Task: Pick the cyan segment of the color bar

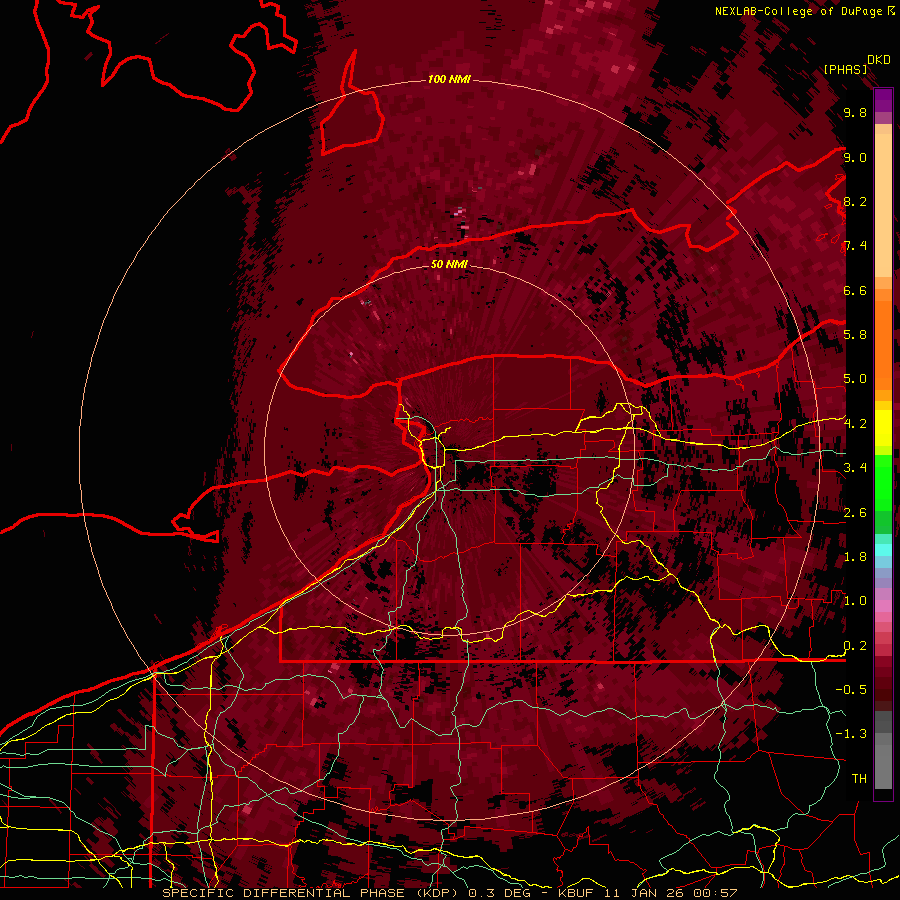Action: click(x=883, y=550)
